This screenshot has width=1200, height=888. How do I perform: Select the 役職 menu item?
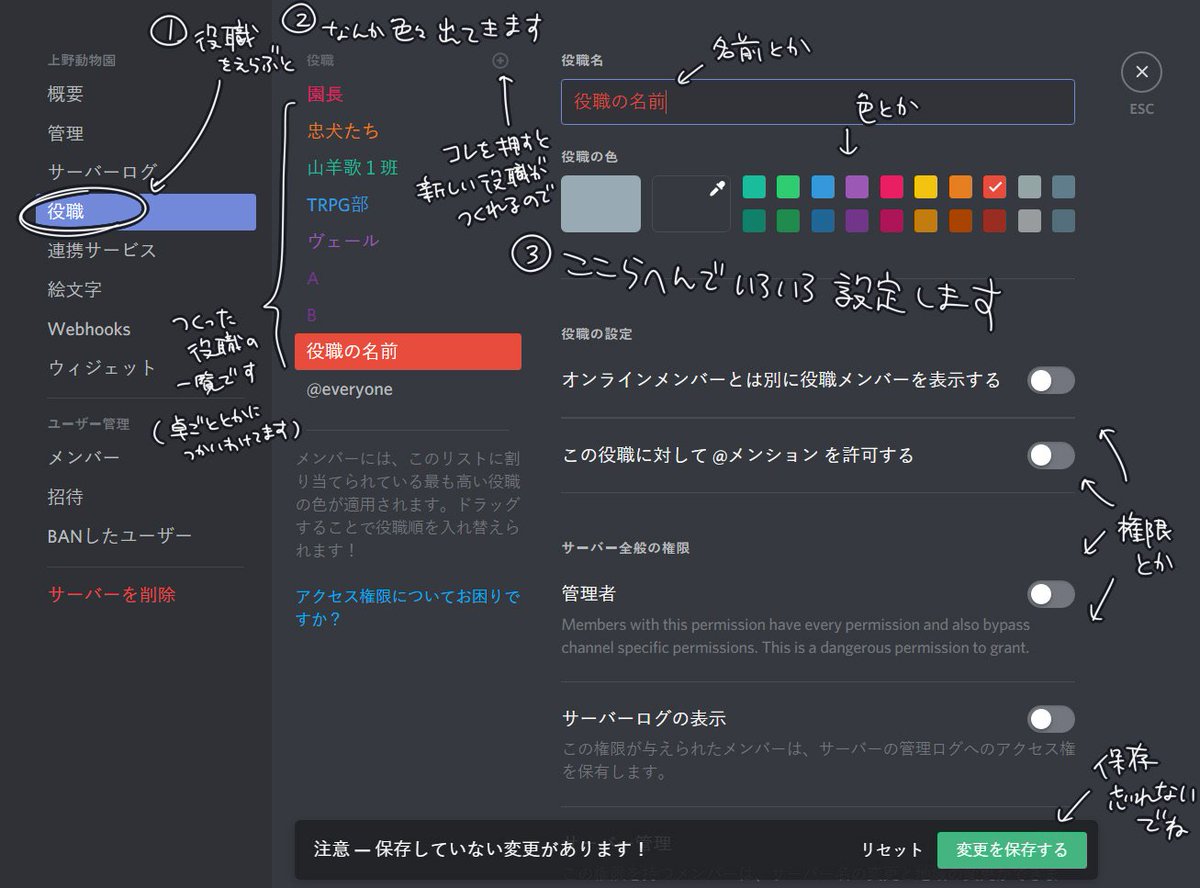click(x=144, y=212)
